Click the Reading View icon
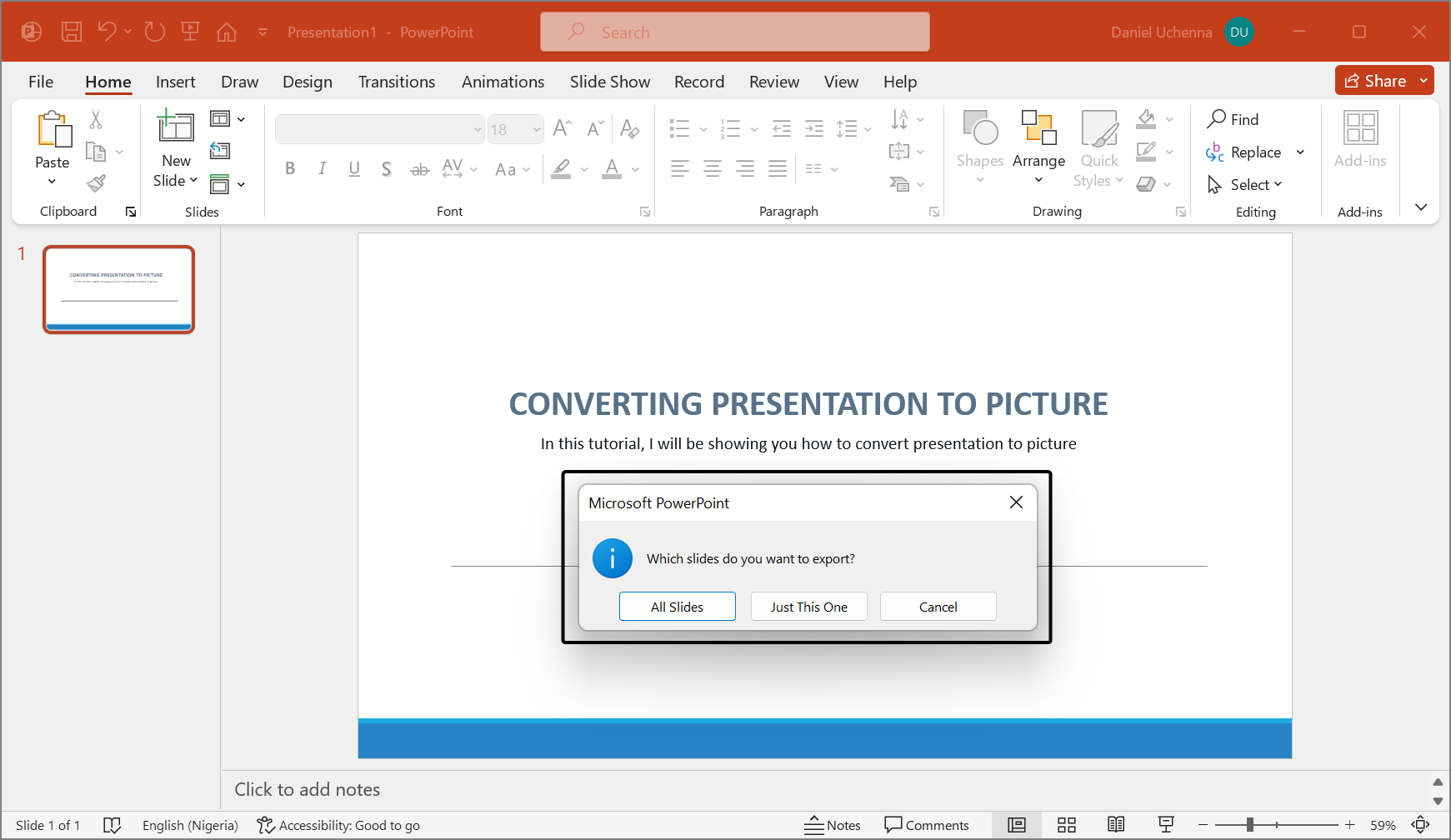Screen dimensions: 1451x840 [x=1116, y=825]
